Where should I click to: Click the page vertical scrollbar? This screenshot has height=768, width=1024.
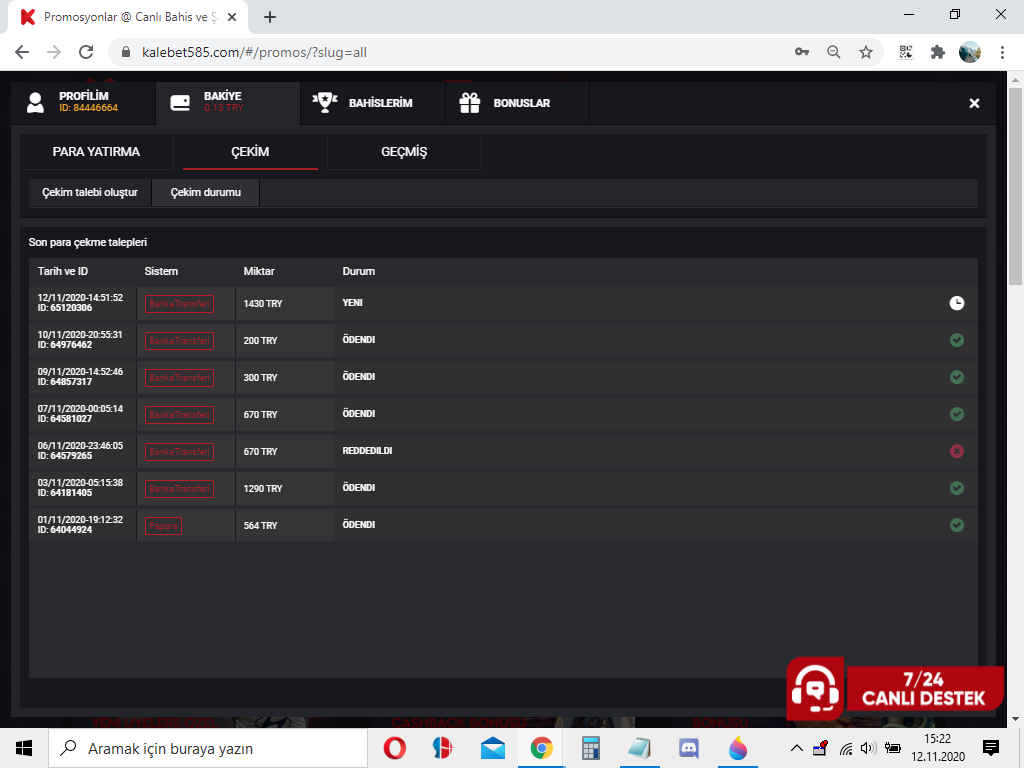coord(1015,186)
